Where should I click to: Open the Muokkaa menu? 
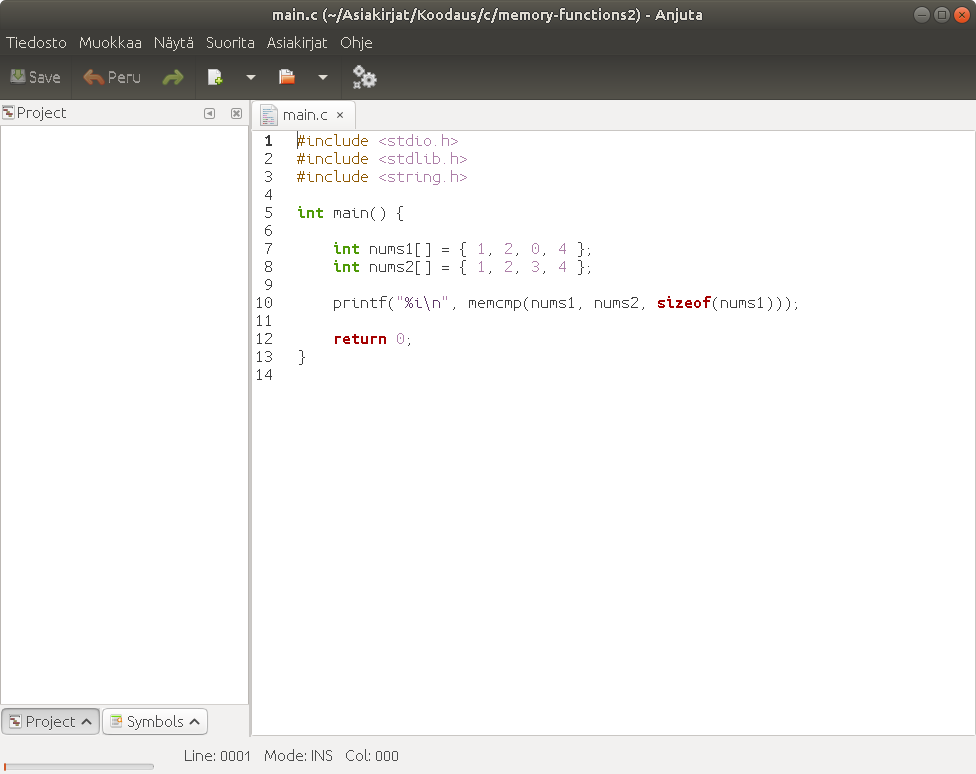click(x=110, y=43)
